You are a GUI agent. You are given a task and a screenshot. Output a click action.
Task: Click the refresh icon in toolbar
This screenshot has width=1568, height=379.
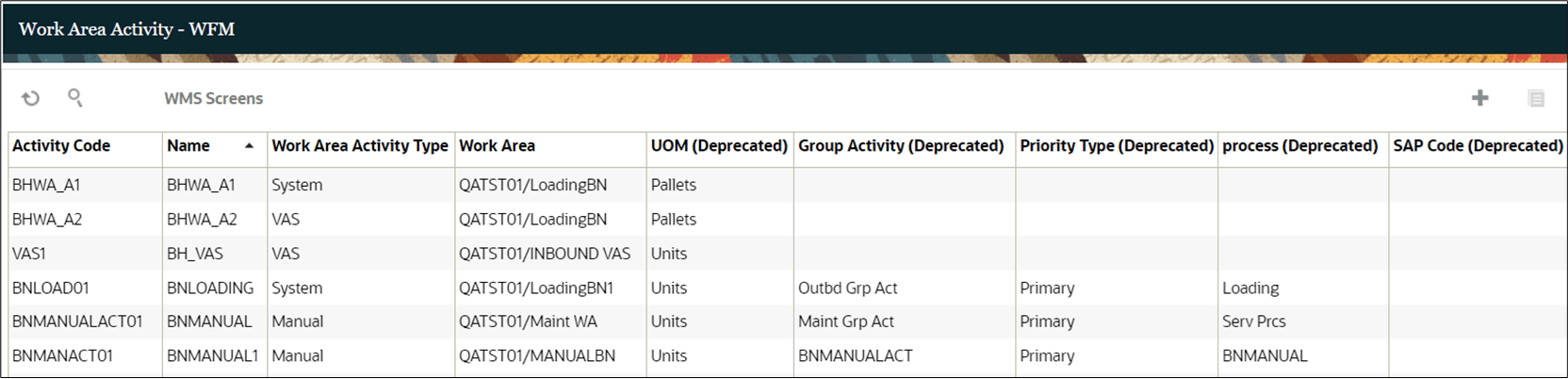pyautogui.click(x=31, y=98)
